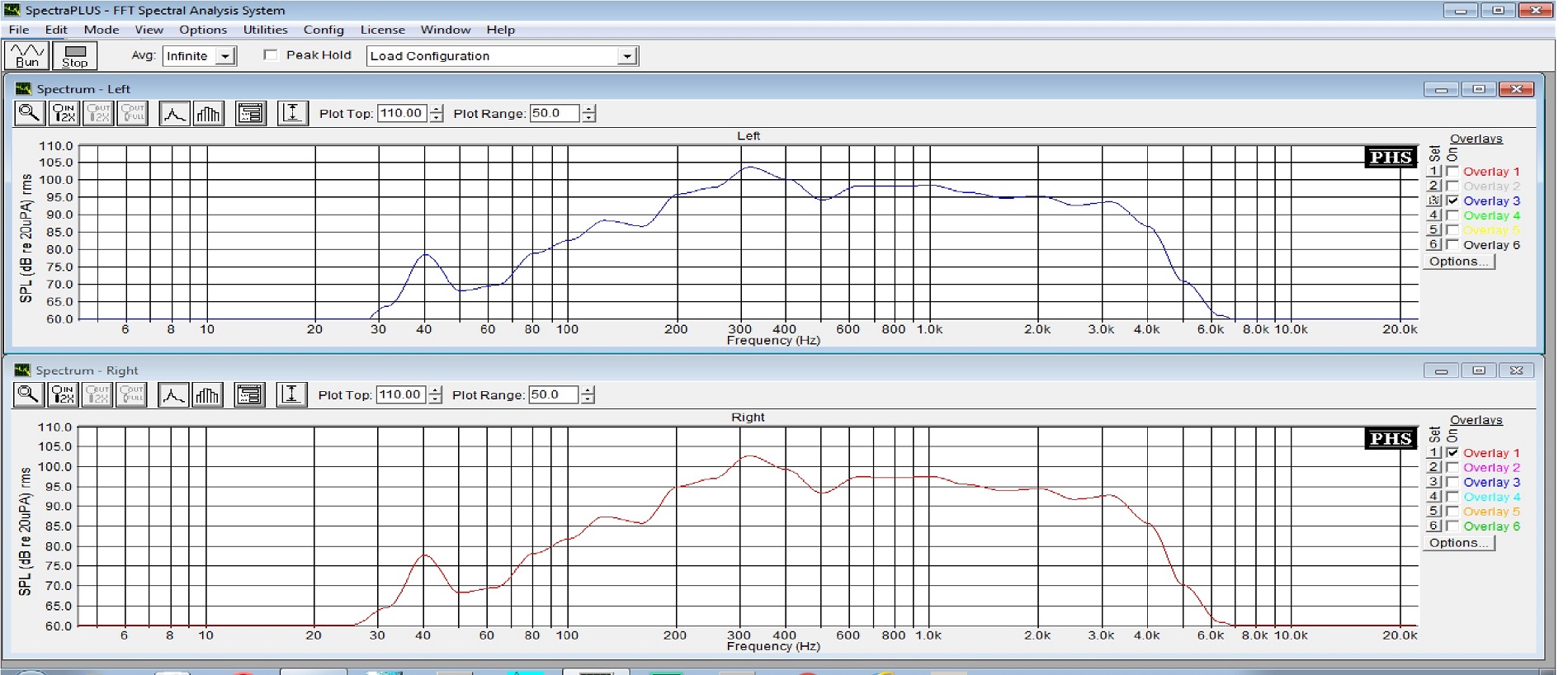Click Zoom In 2X in Spectrum Right toolbar
The image size is (1568, 675).
pos(63,395)
